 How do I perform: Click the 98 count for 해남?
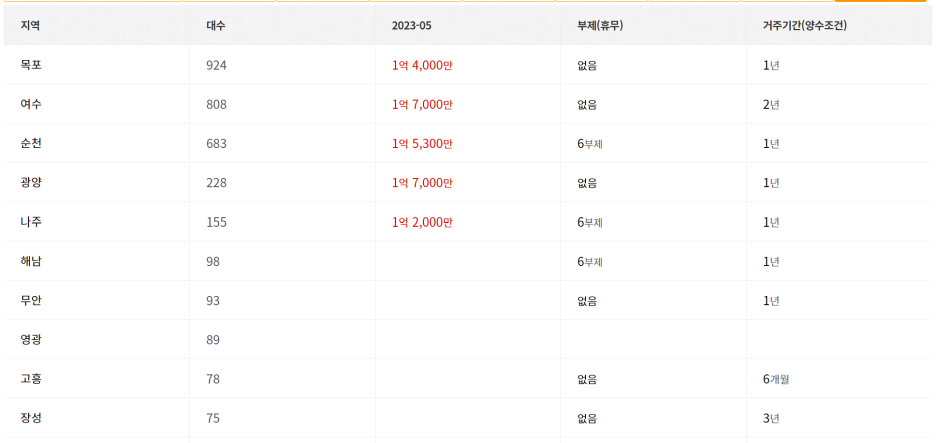tap(213, 262)
